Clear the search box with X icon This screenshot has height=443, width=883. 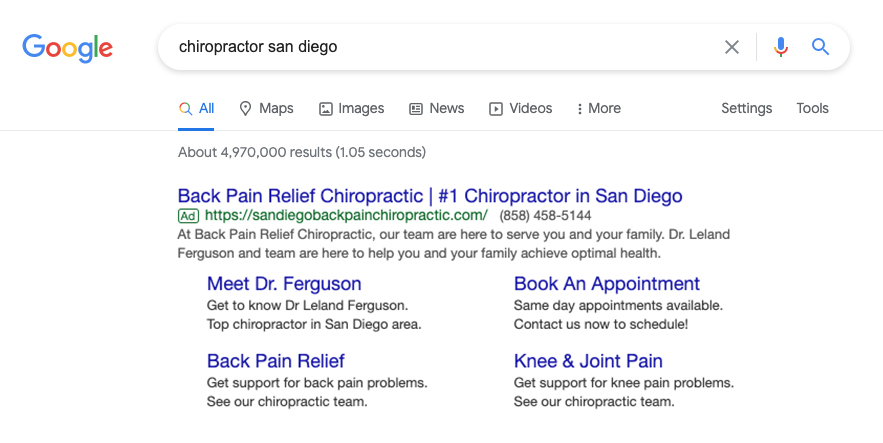(732, 47)
